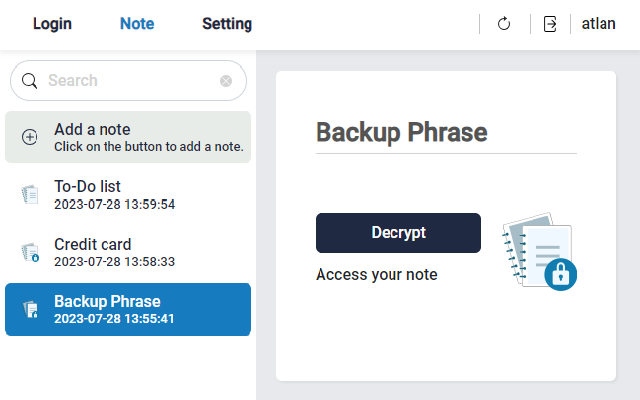The image size is (640, 400).
Task: Focus the Search input field
Action: click(130, 80)
